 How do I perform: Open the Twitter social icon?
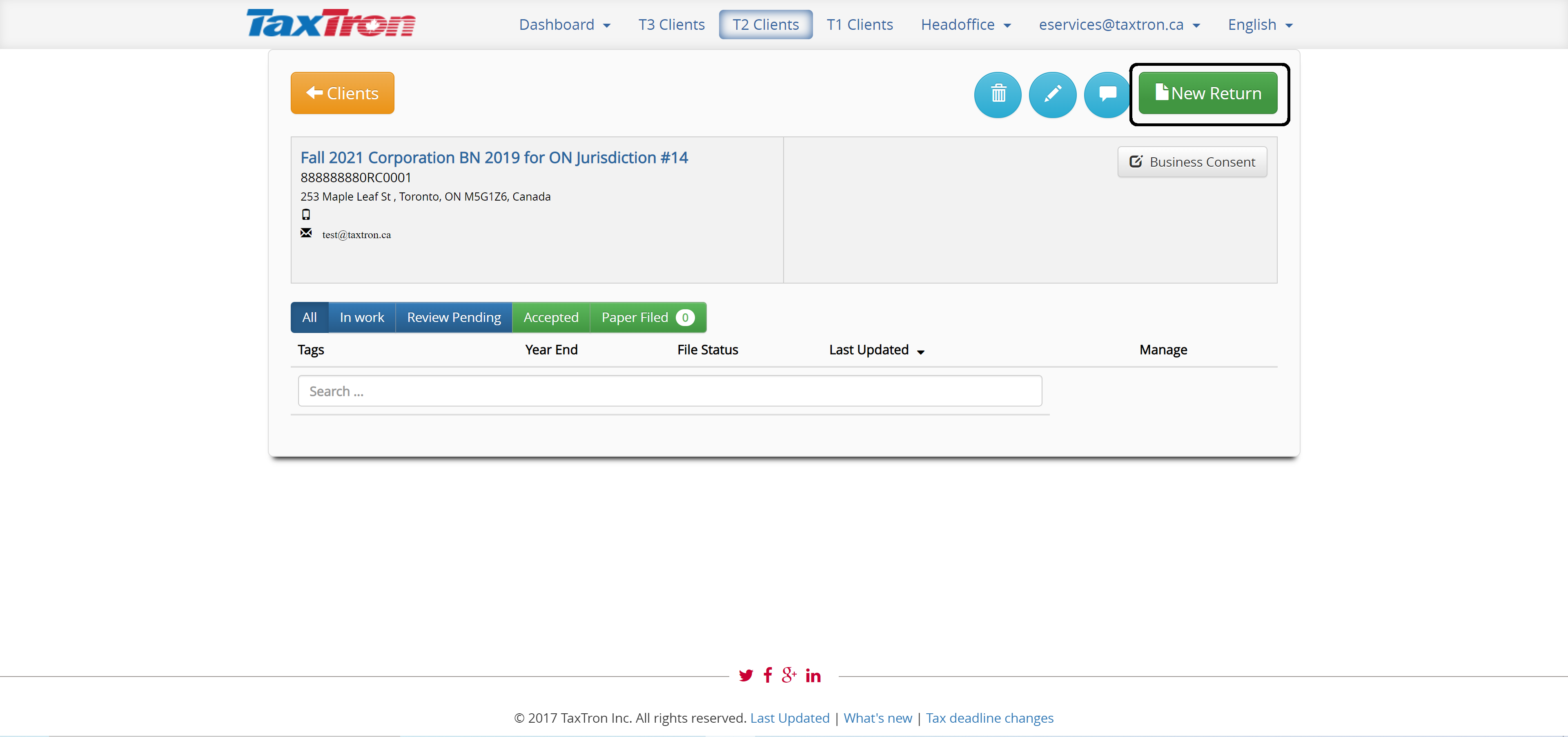coord(746,675)
